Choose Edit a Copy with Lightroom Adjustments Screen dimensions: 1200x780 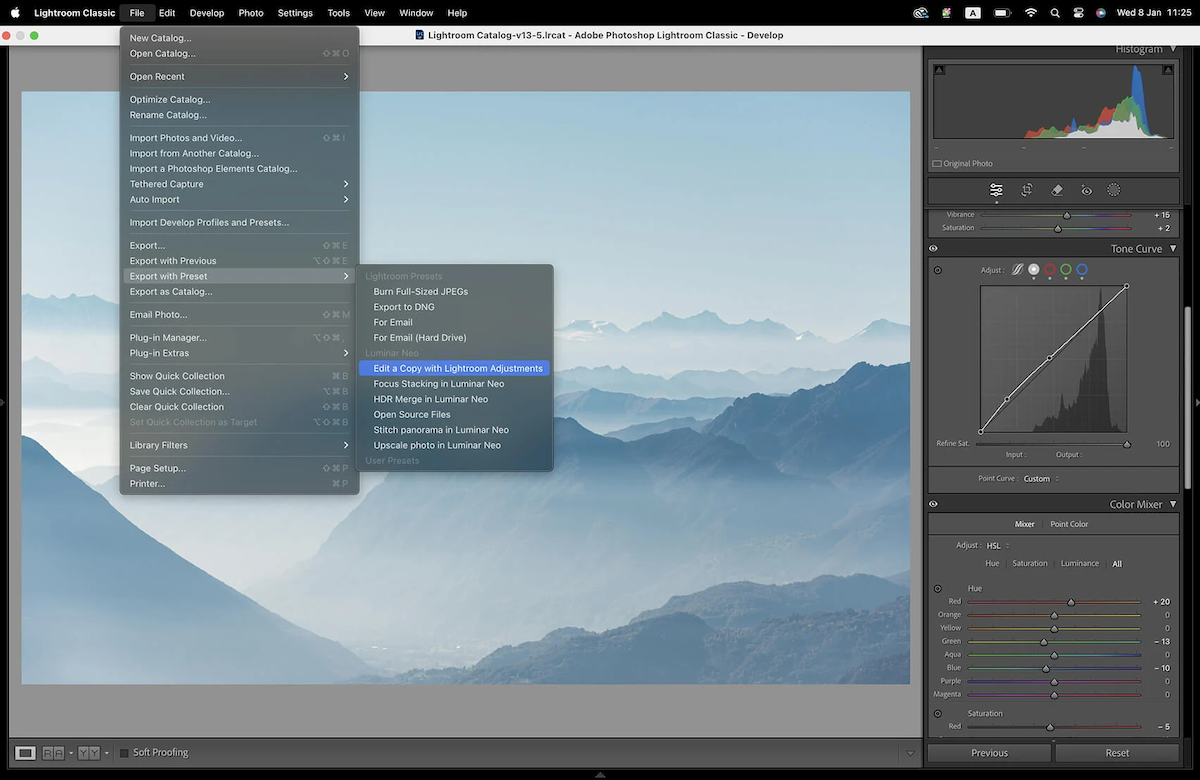tap(455, 368)
